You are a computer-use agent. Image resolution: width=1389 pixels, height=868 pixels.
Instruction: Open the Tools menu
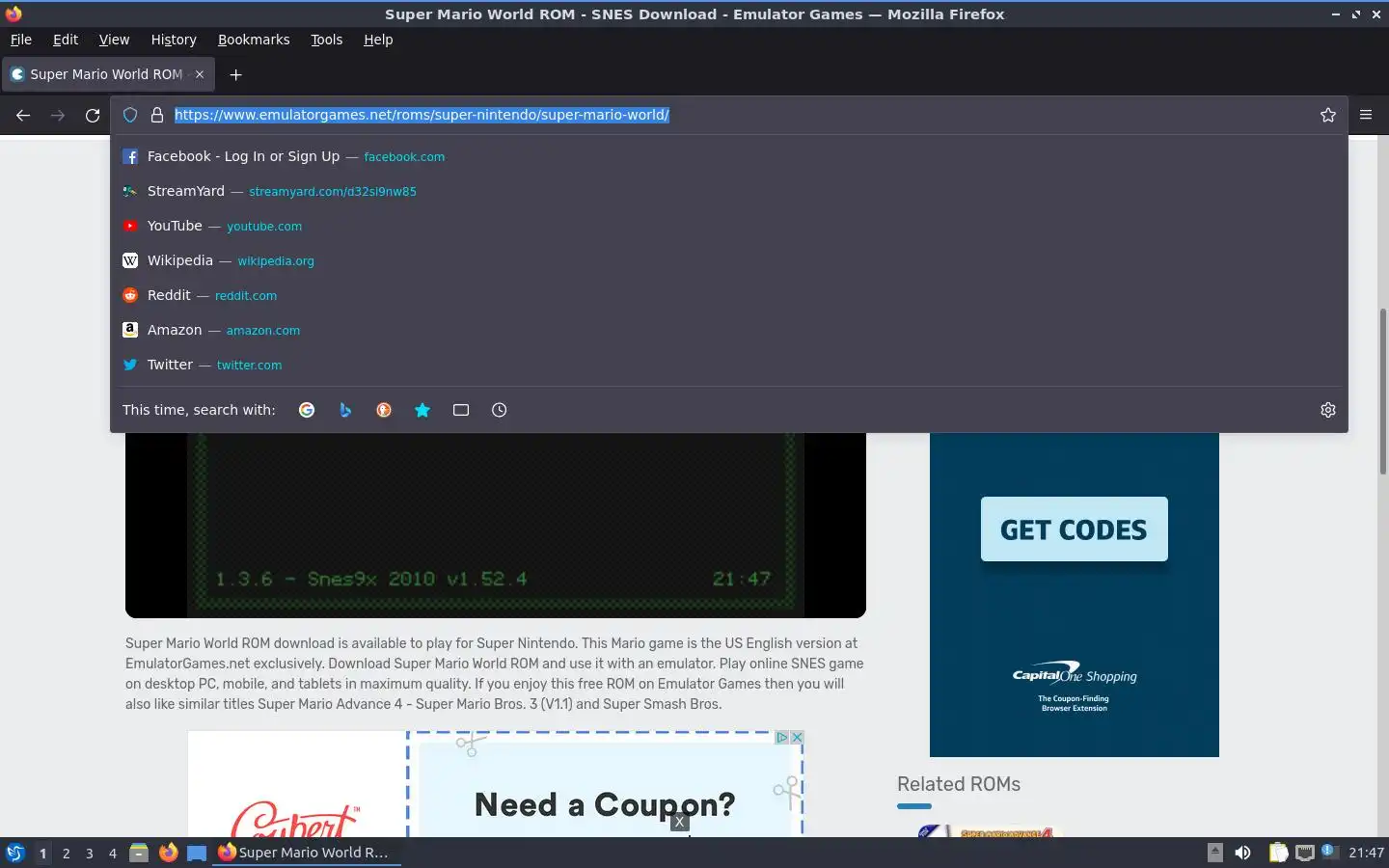[x=327, y=40]
